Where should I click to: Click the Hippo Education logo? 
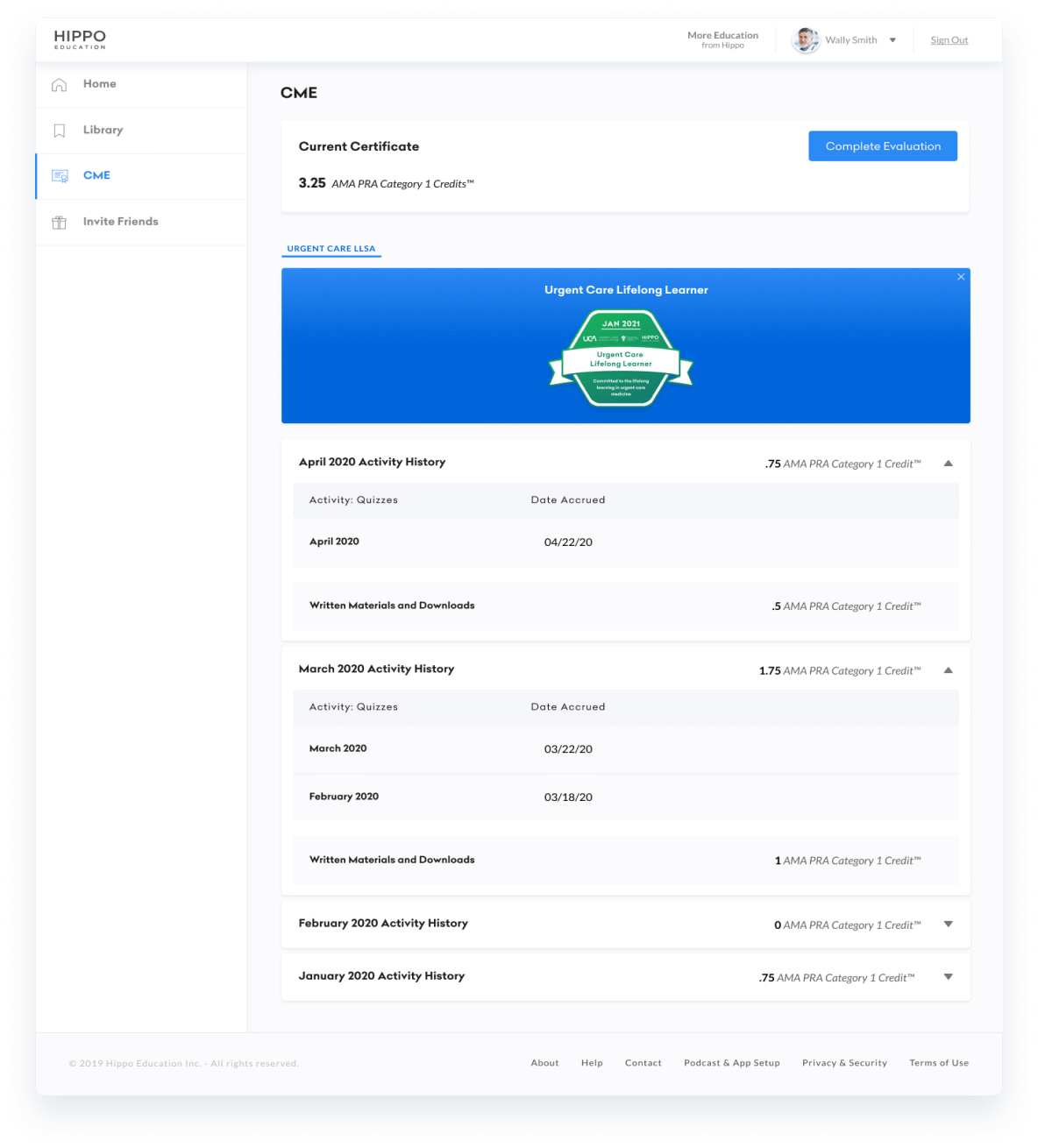tap(80, 39)
